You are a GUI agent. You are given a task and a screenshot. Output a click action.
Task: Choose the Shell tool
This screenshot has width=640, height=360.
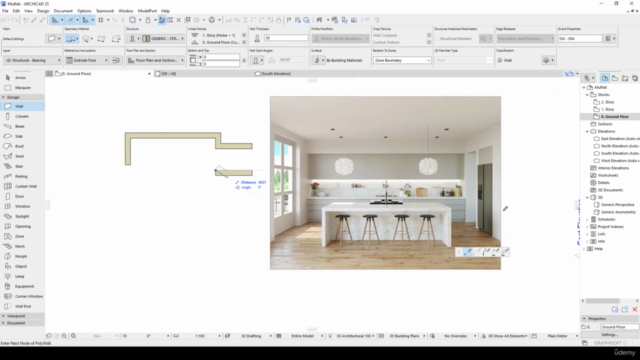(20, 156)
